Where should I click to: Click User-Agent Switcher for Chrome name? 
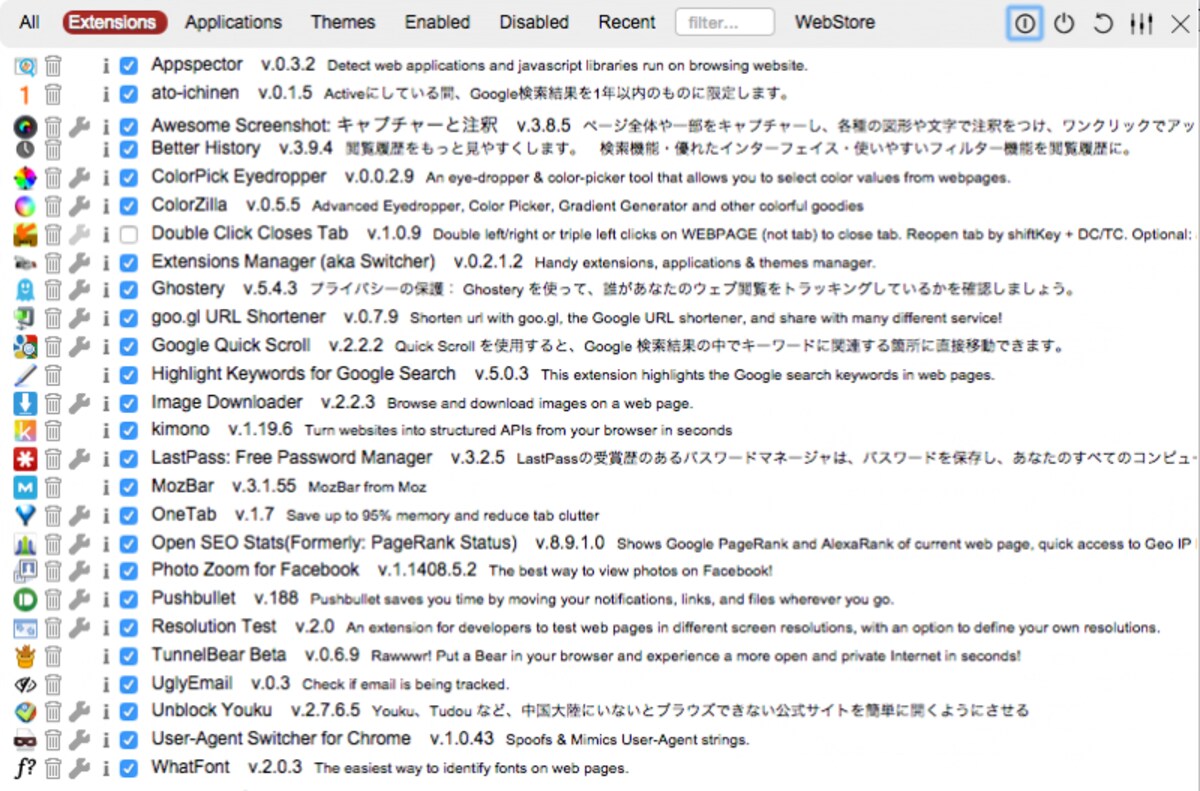[x=281, y=740]
